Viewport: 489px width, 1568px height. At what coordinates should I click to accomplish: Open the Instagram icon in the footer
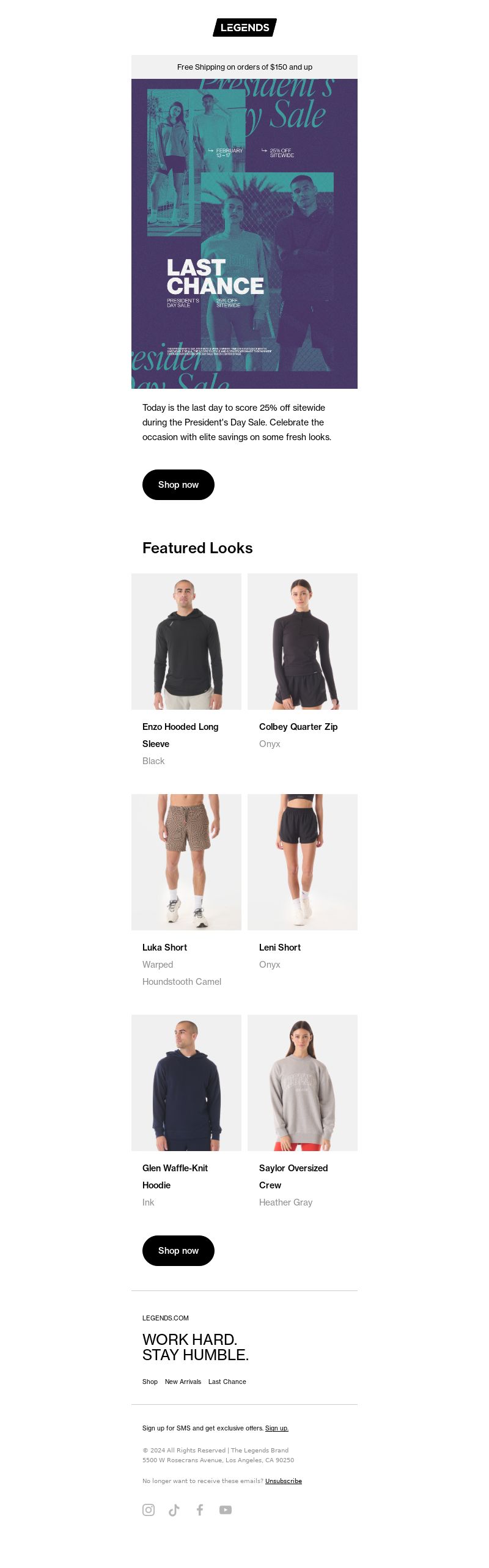pos(149,1509)
